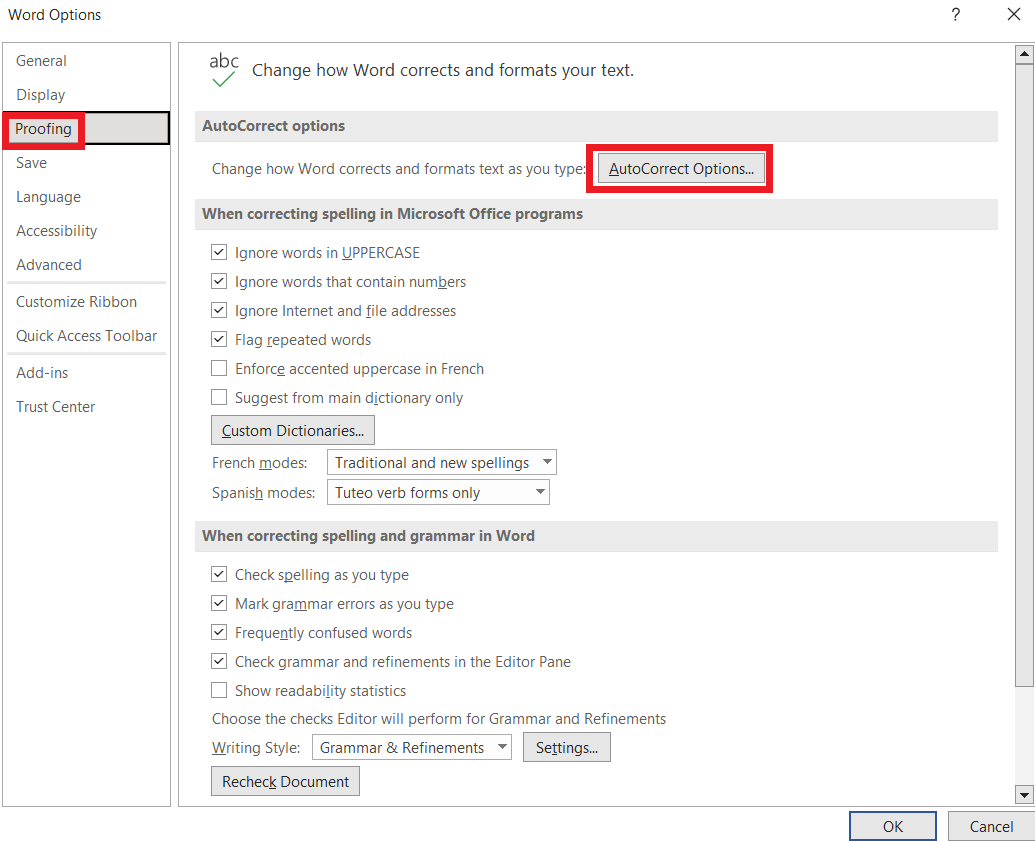Viewport: 1035px width, 841px height.
Task: Click 'When correcting spelling in Microsoft Office programs' heading
Action: (x=392, y=214)
